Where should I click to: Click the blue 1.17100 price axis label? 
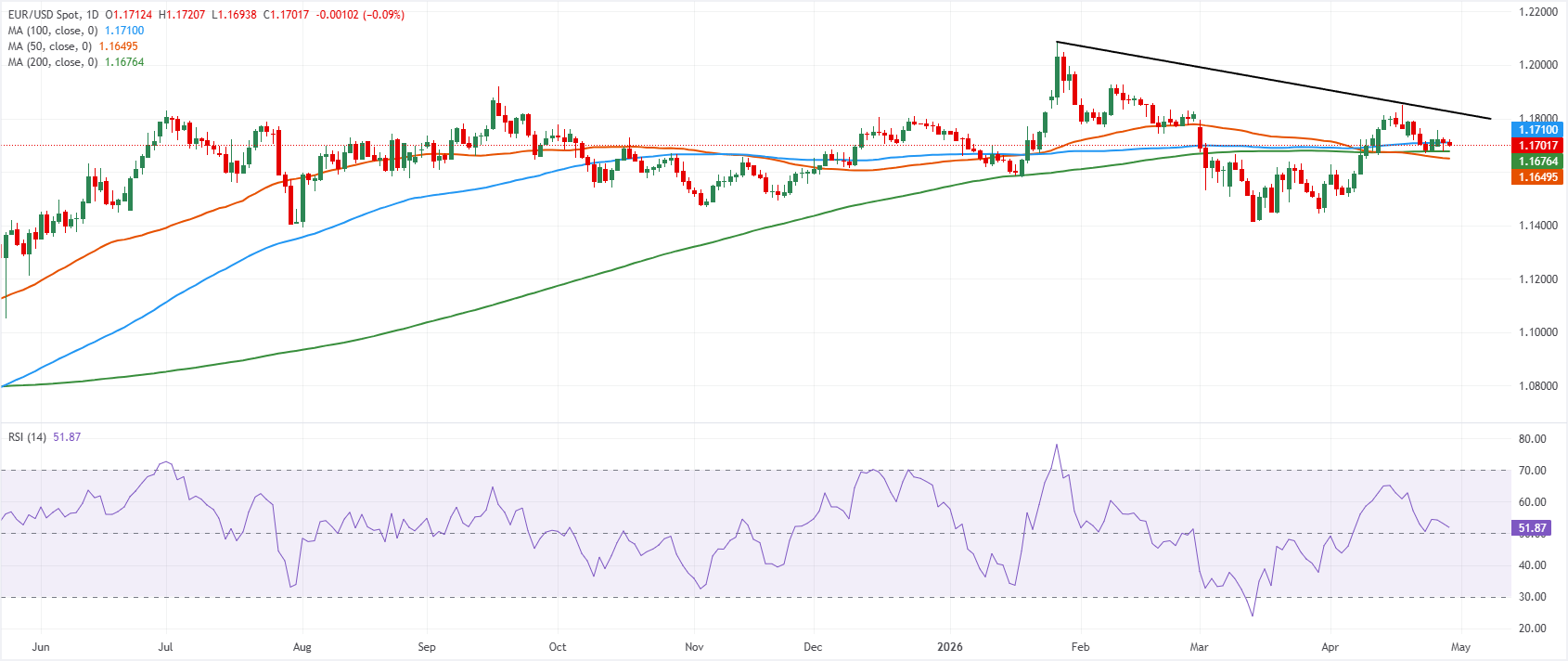point(1537,130)
